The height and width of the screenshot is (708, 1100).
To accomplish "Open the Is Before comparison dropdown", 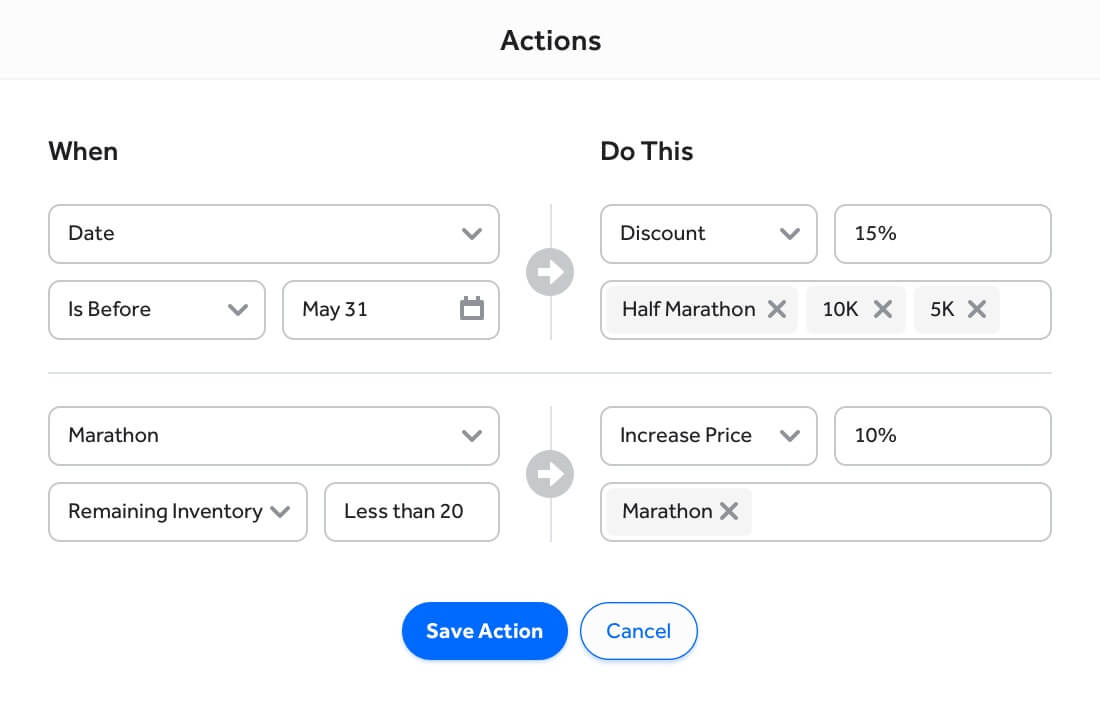I will 157,310.
